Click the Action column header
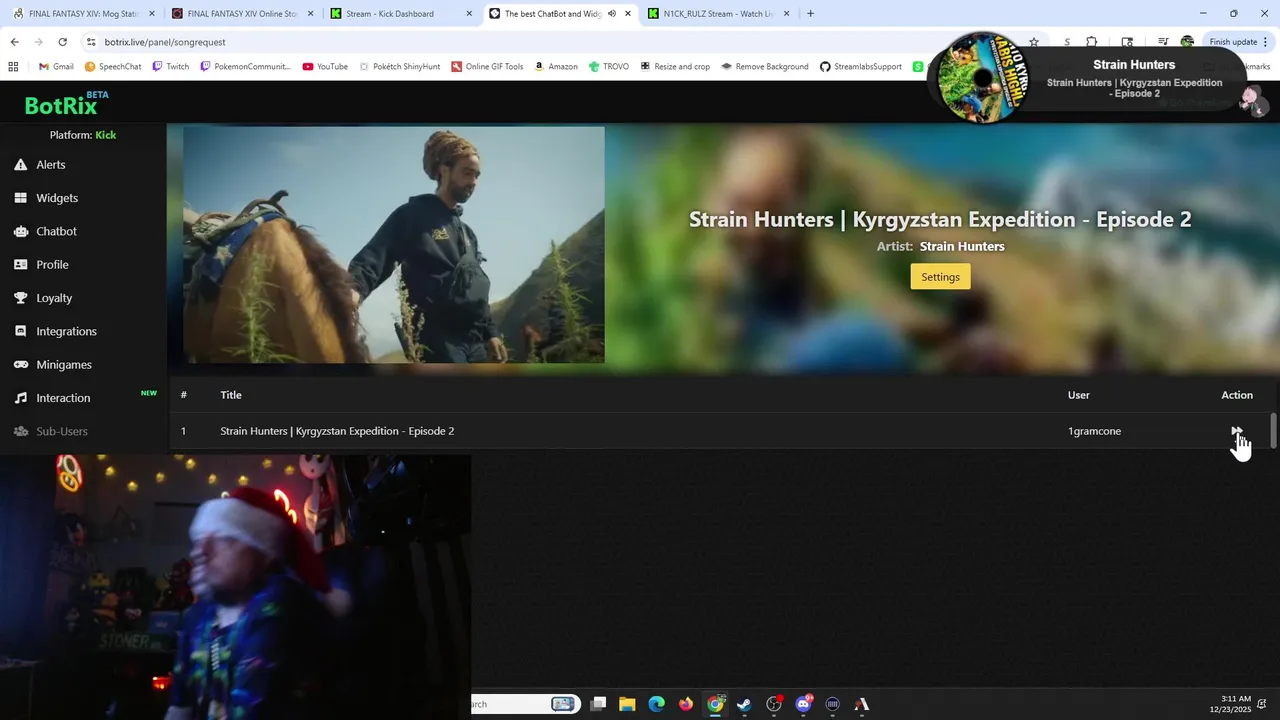 [1237, 395]
